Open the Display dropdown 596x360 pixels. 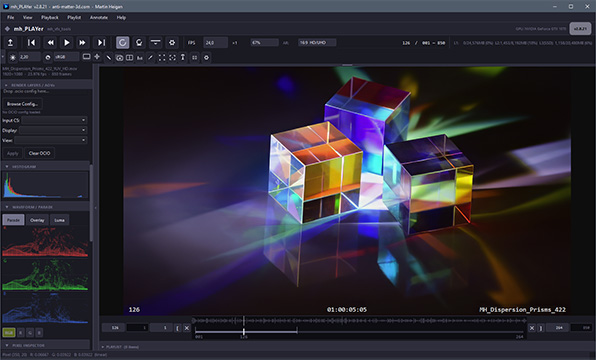point(53,130)
